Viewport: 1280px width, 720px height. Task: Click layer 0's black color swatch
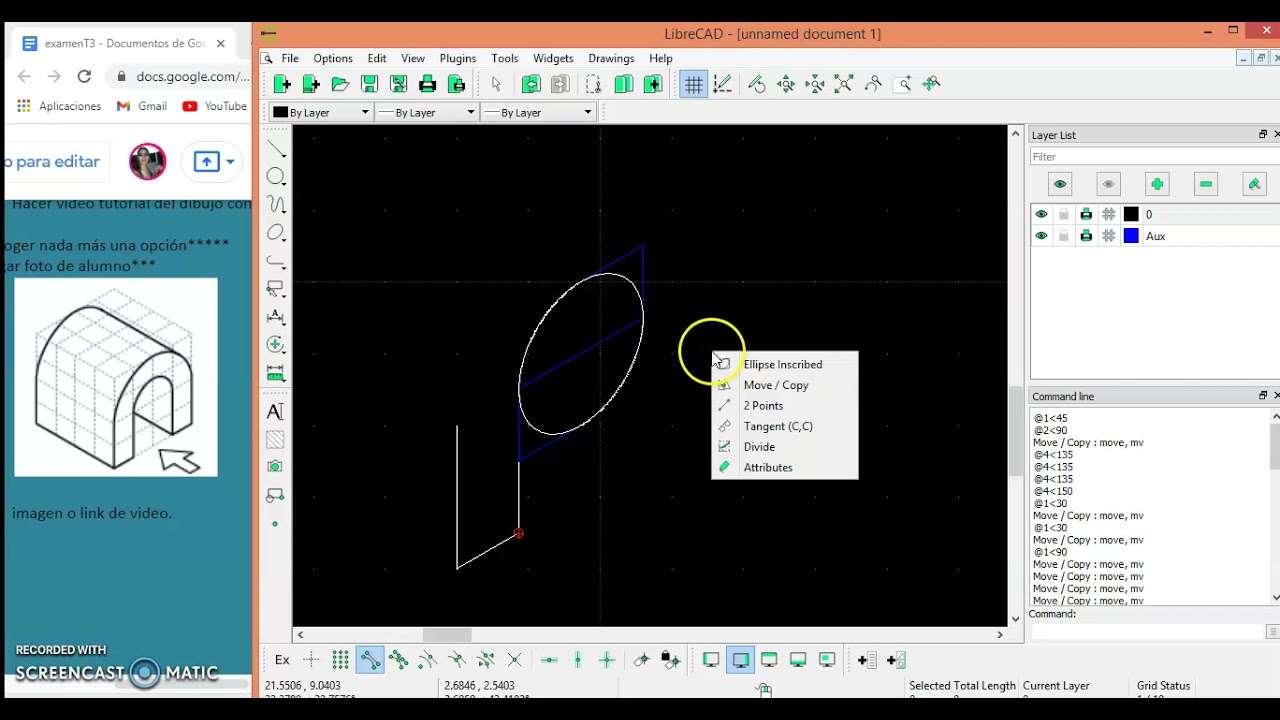pos(1131,215)
